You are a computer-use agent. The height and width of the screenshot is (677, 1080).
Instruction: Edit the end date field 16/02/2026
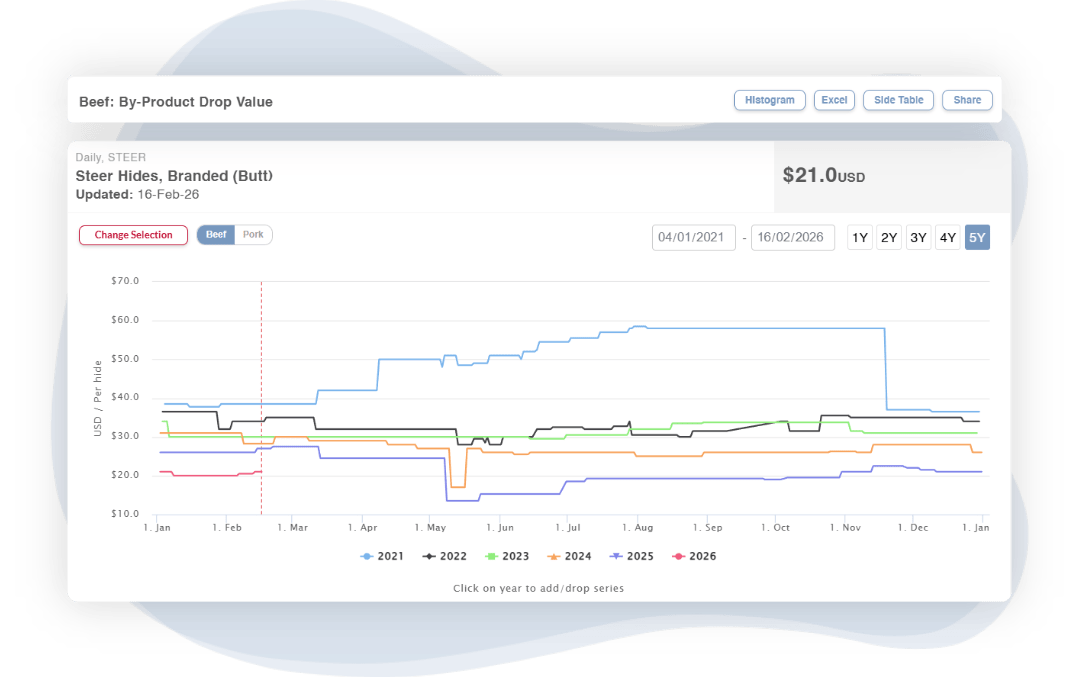(792, 238)
